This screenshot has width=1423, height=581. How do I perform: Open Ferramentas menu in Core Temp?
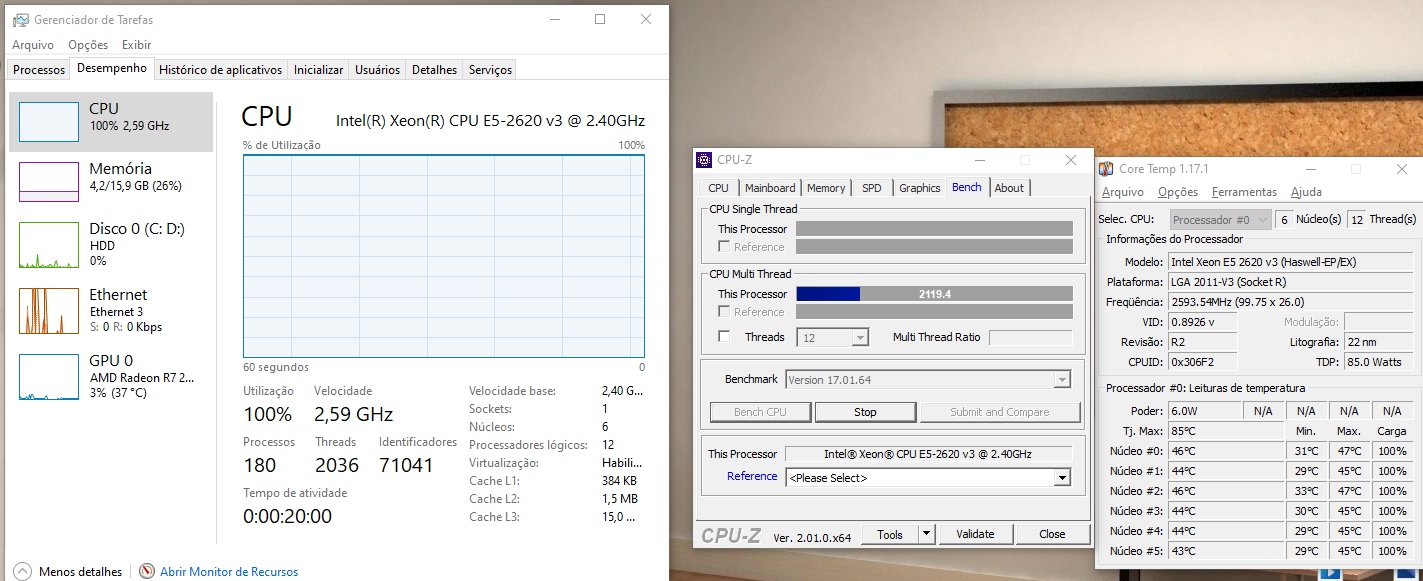point(1244,192)
